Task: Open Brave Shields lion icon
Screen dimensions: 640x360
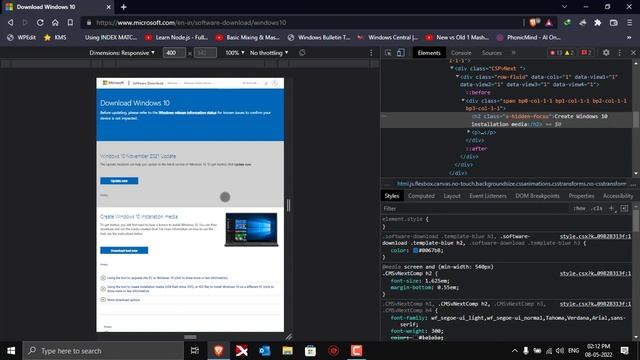Action: 534,23
